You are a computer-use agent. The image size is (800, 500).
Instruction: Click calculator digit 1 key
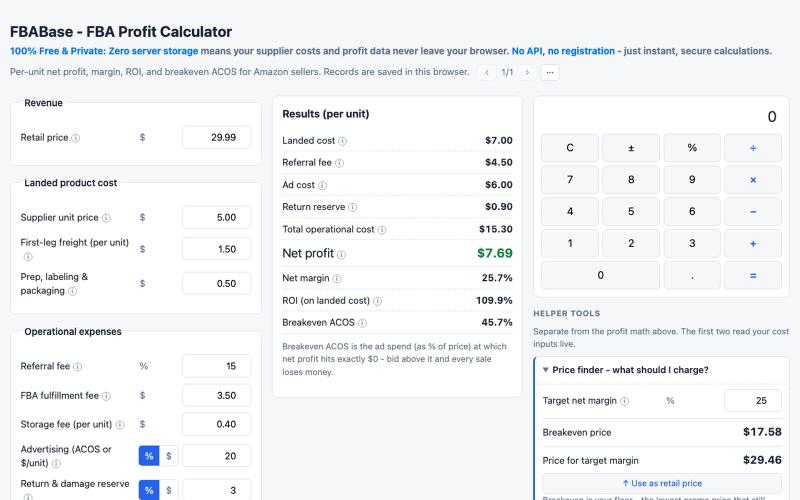tap(570, 243)
